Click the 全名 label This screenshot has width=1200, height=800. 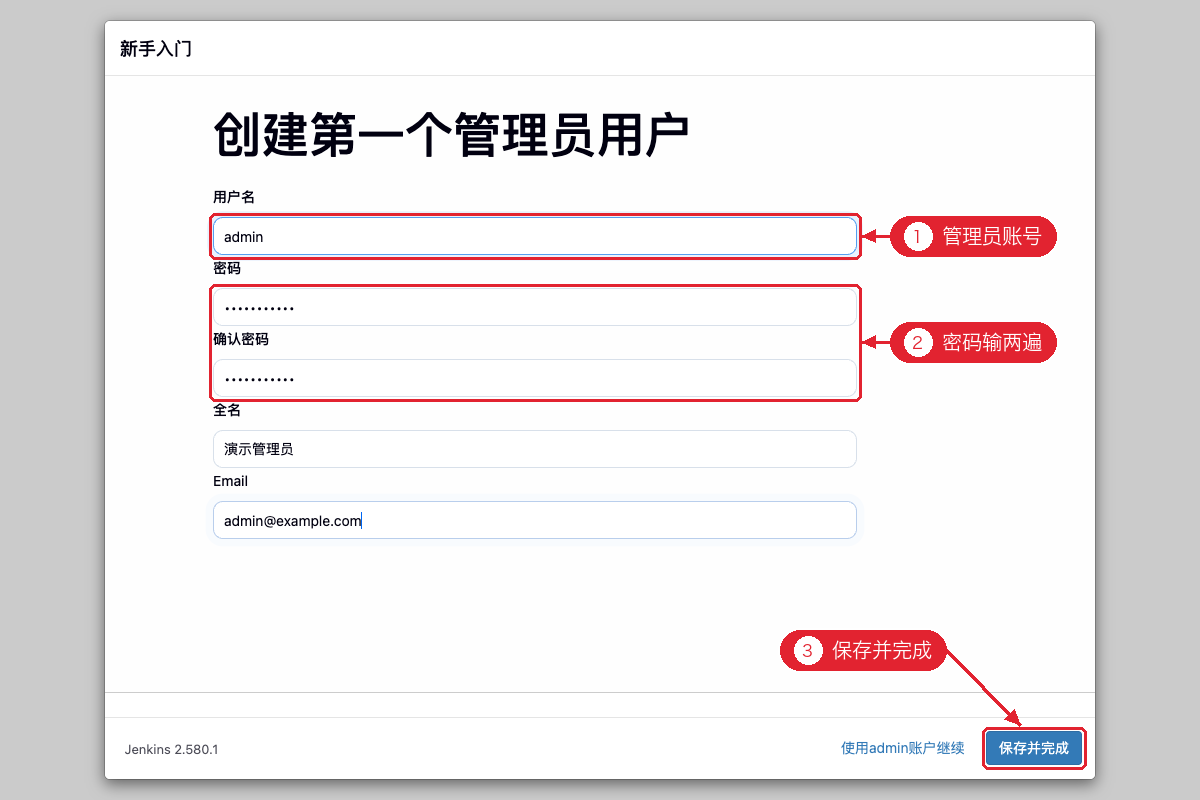pos(227,410)
